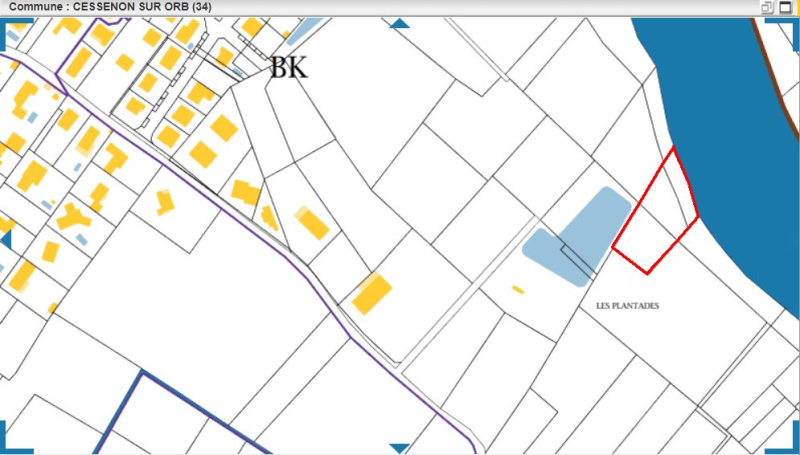Click the restore window icon in header
Viewport: 800px width, 455px height.
(x=768, y=7)
